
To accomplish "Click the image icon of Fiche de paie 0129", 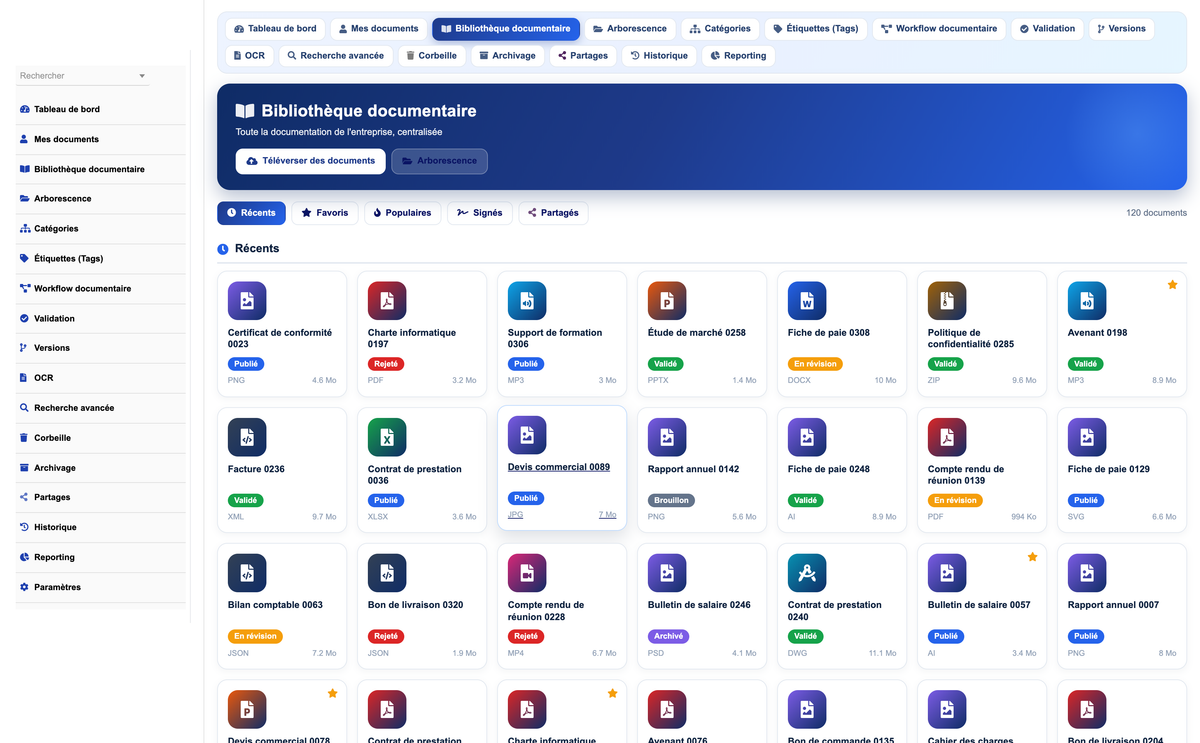I will click(1087, 437).
